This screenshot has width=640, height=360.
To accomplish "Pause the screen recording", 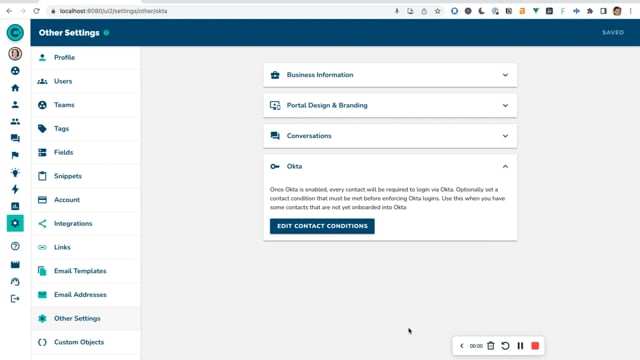I will [520, 346].
